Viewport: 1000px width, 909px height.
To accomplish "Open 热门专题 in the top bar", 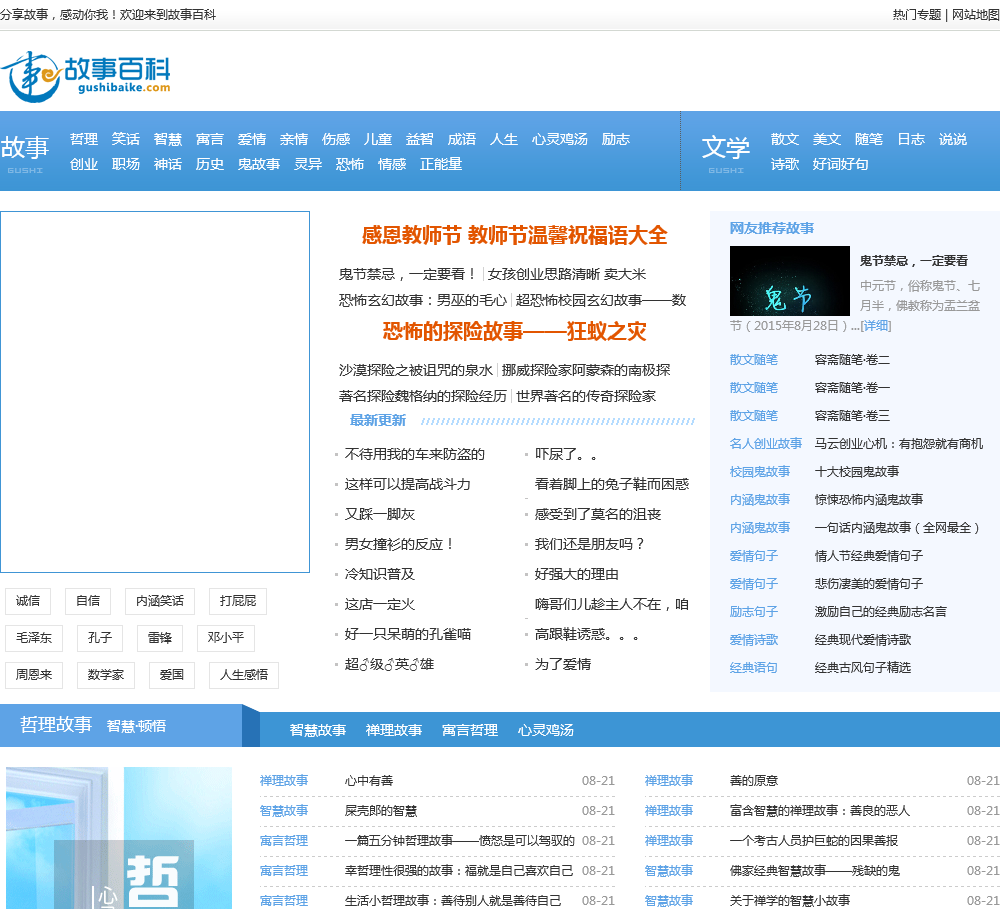I will pyautogui.click(x=917, y=15).
